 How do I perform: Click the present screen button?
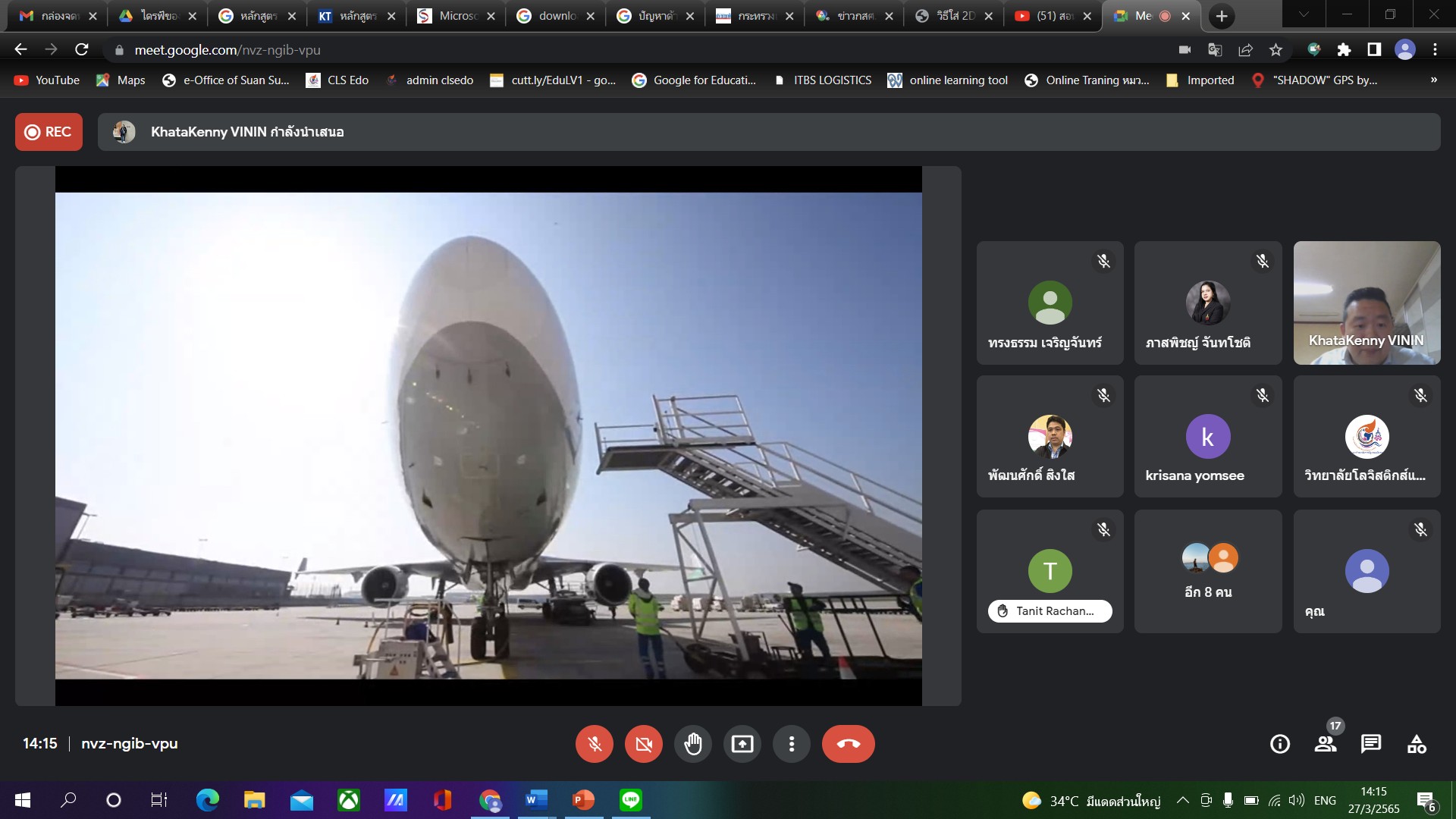[742, 744]
